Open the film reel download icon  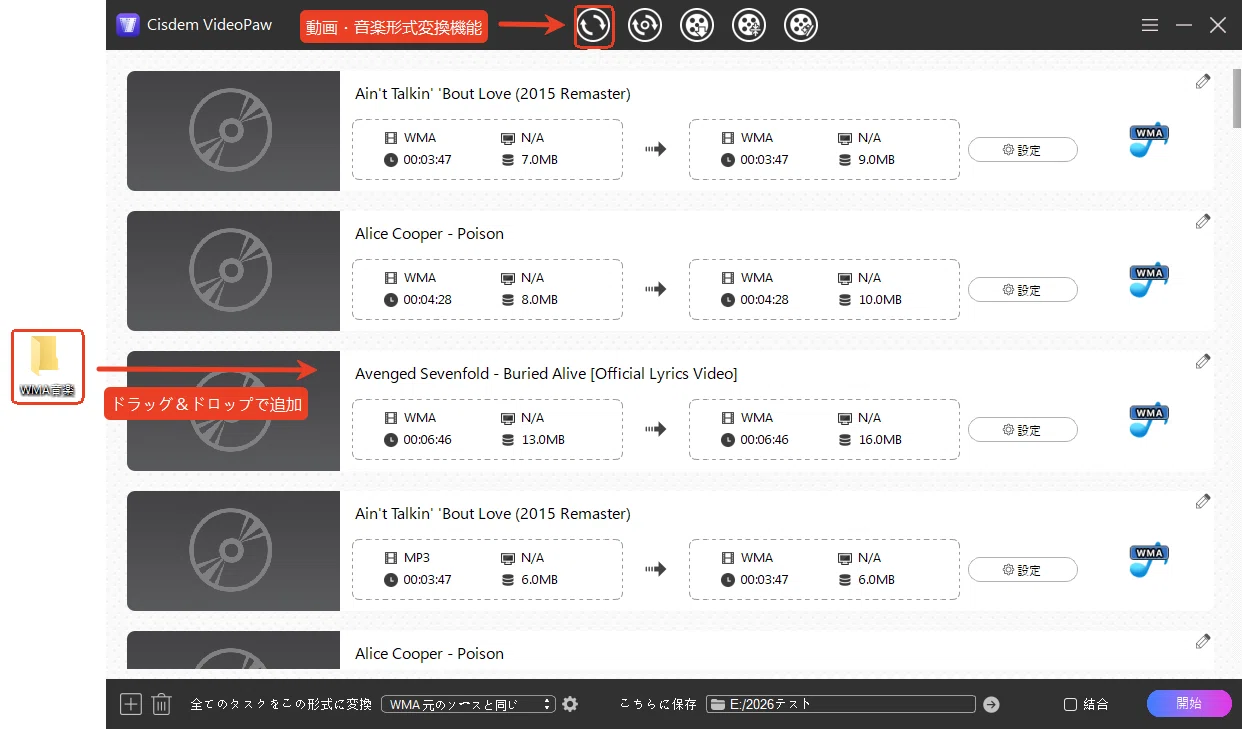(697, 26)
